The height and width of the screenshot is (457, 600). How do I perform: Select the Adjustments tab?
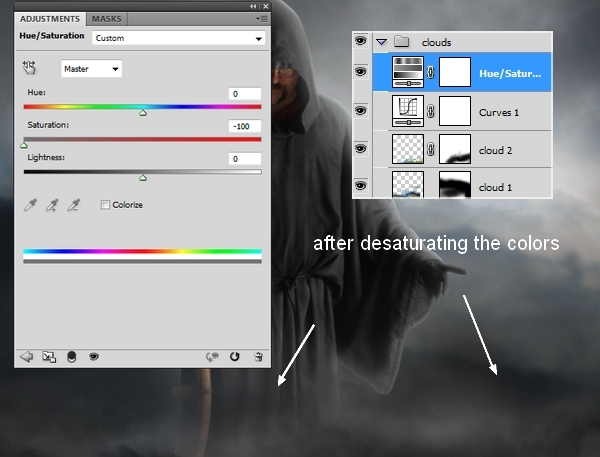[x=50, y=19]
